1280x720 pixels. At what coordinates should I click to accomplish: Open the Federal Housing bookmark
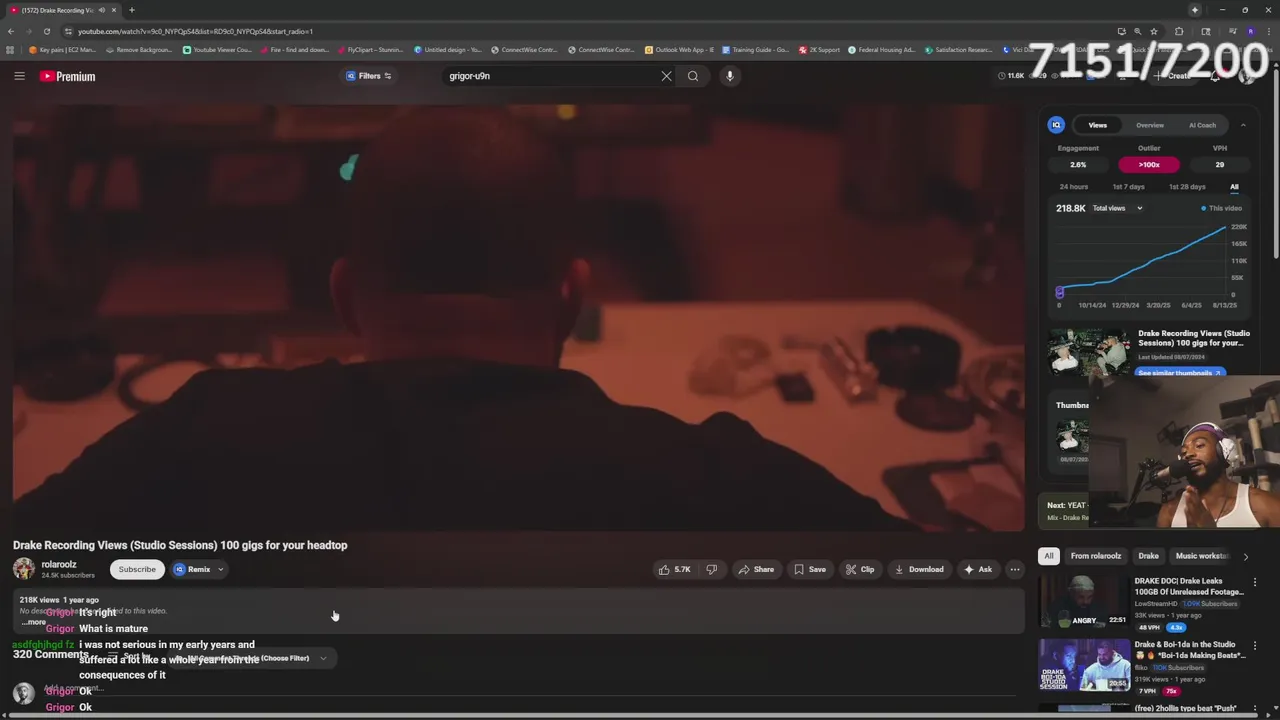click(x=881, y=50)
